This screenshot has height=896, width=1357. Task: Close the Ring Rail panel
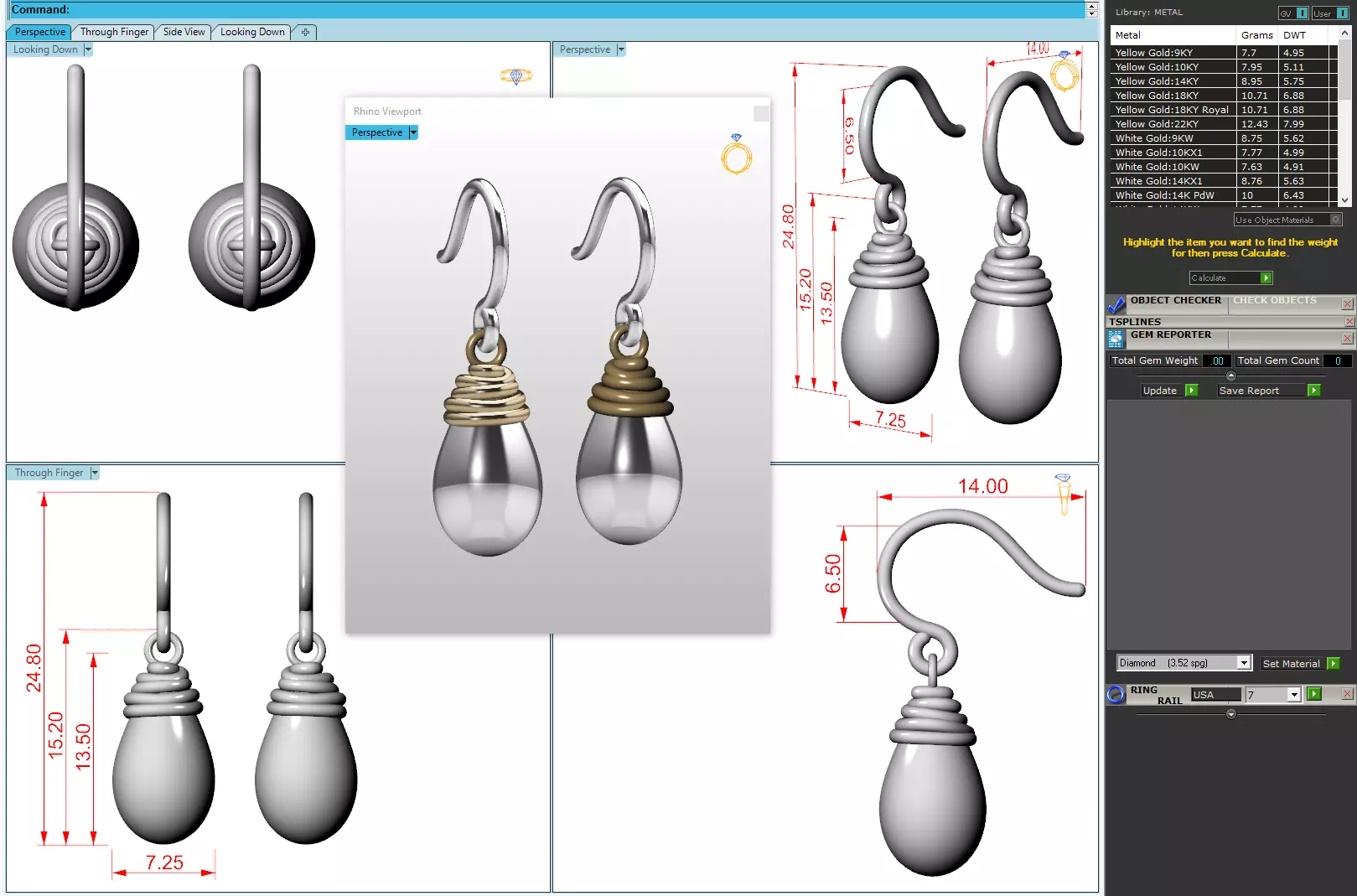coord(1348,694)
